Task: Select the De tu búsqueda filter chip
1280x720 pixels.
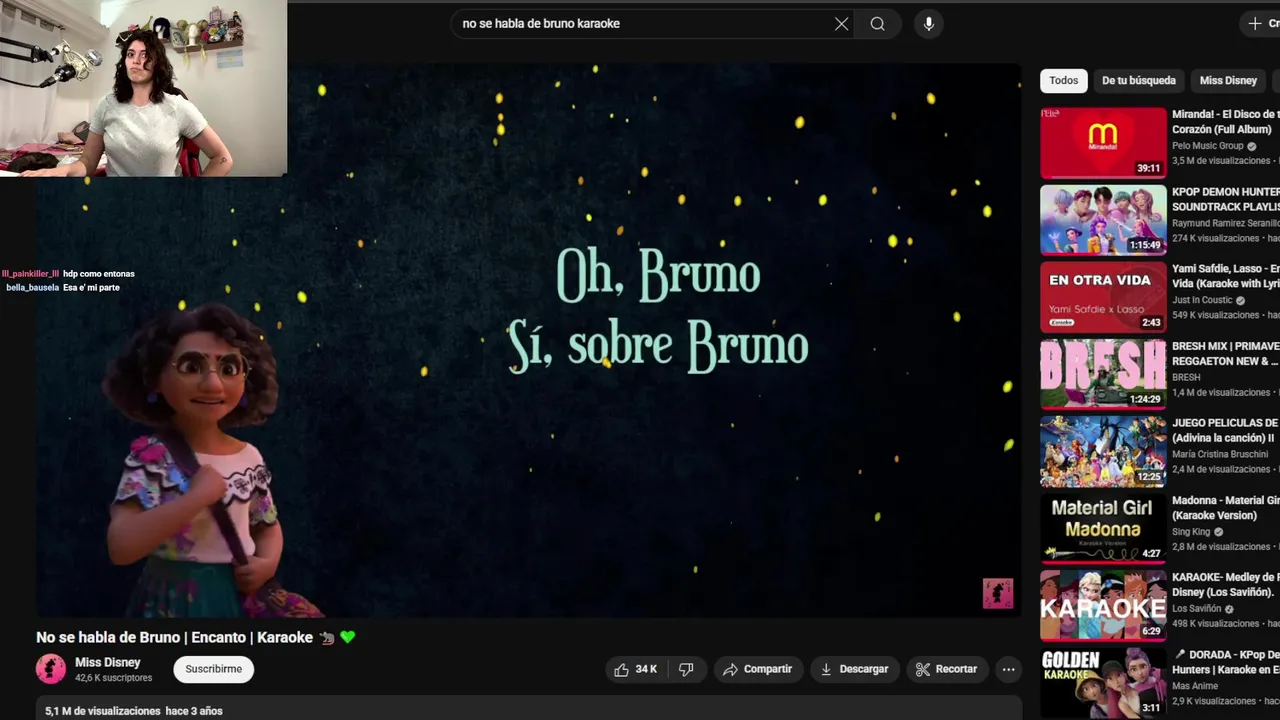Action: tap(1139, 81)
